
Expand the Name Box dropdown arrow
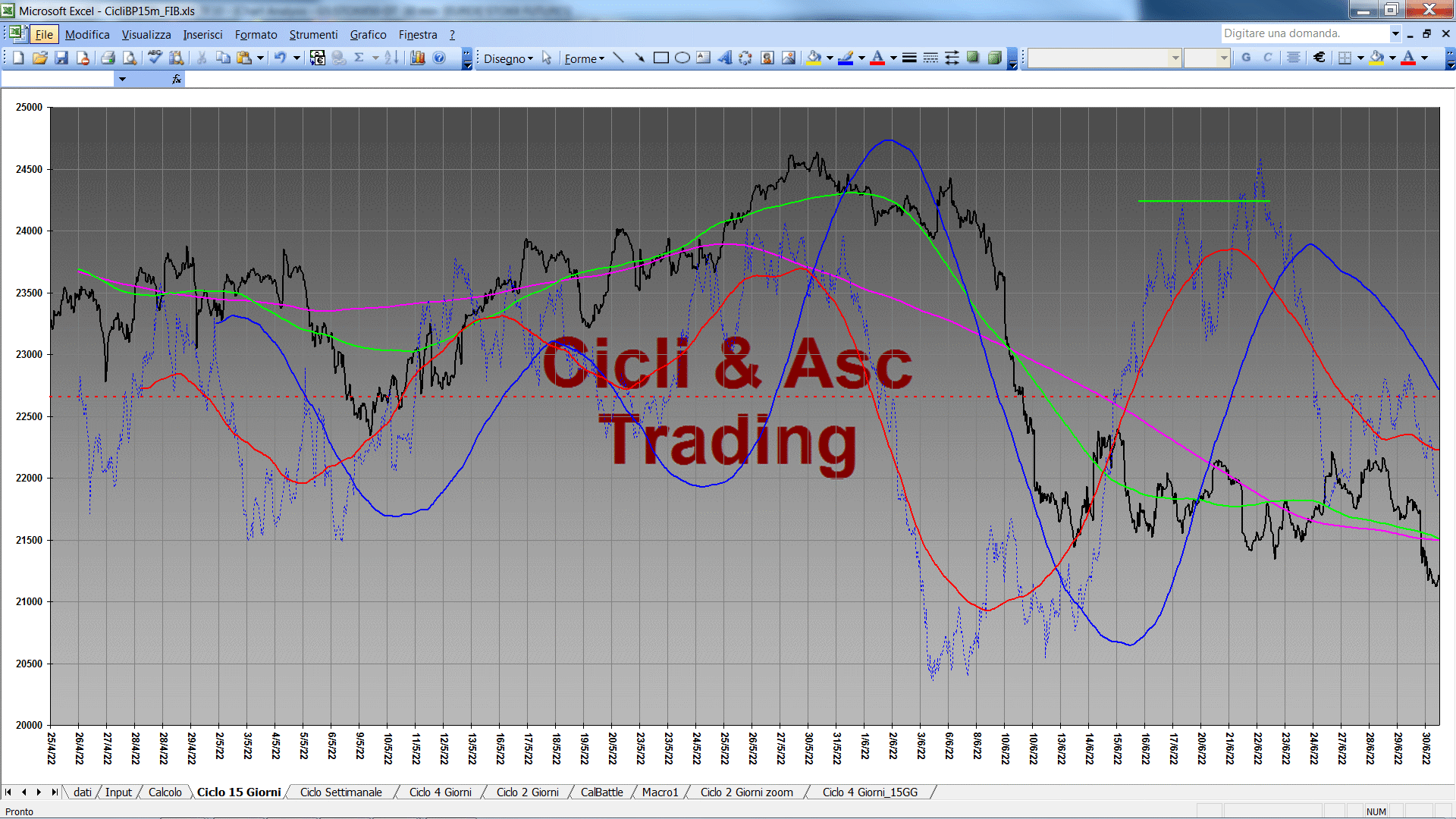(x=122, y=79)
